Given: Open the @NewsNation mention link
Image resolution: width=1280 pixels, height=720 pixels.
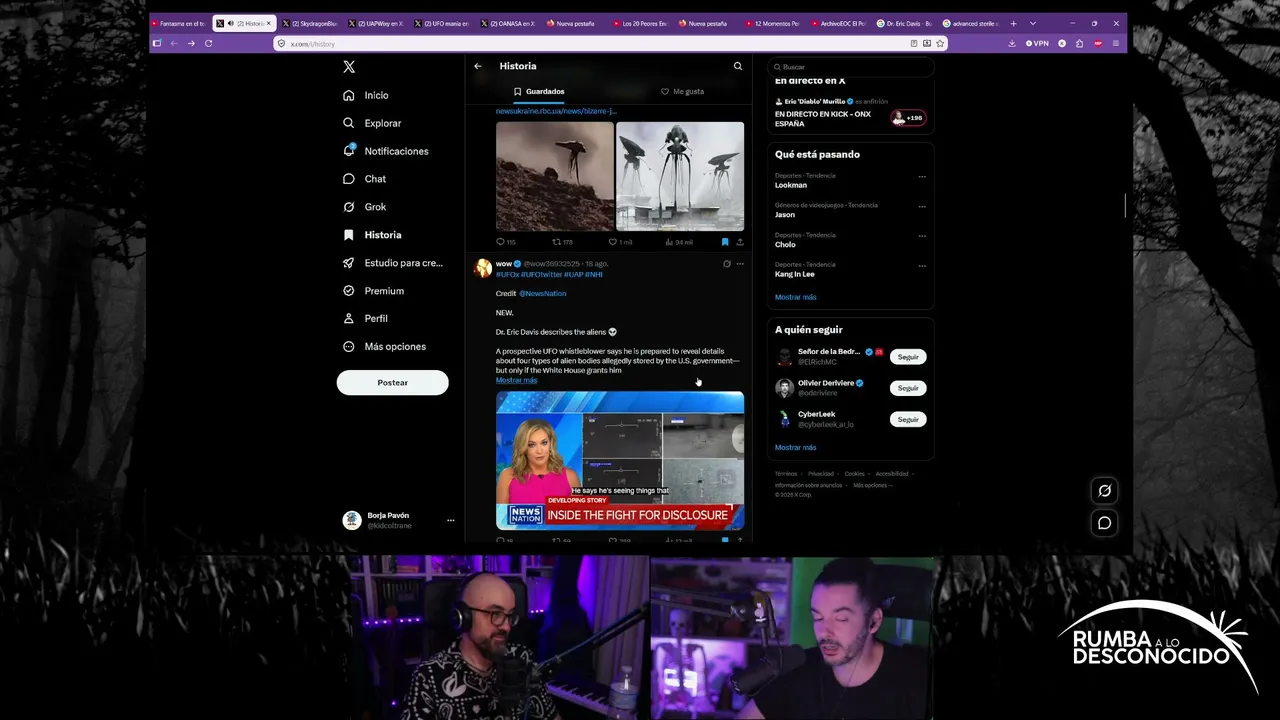Looking at the screenshot, I should click(x=542, y=293).
